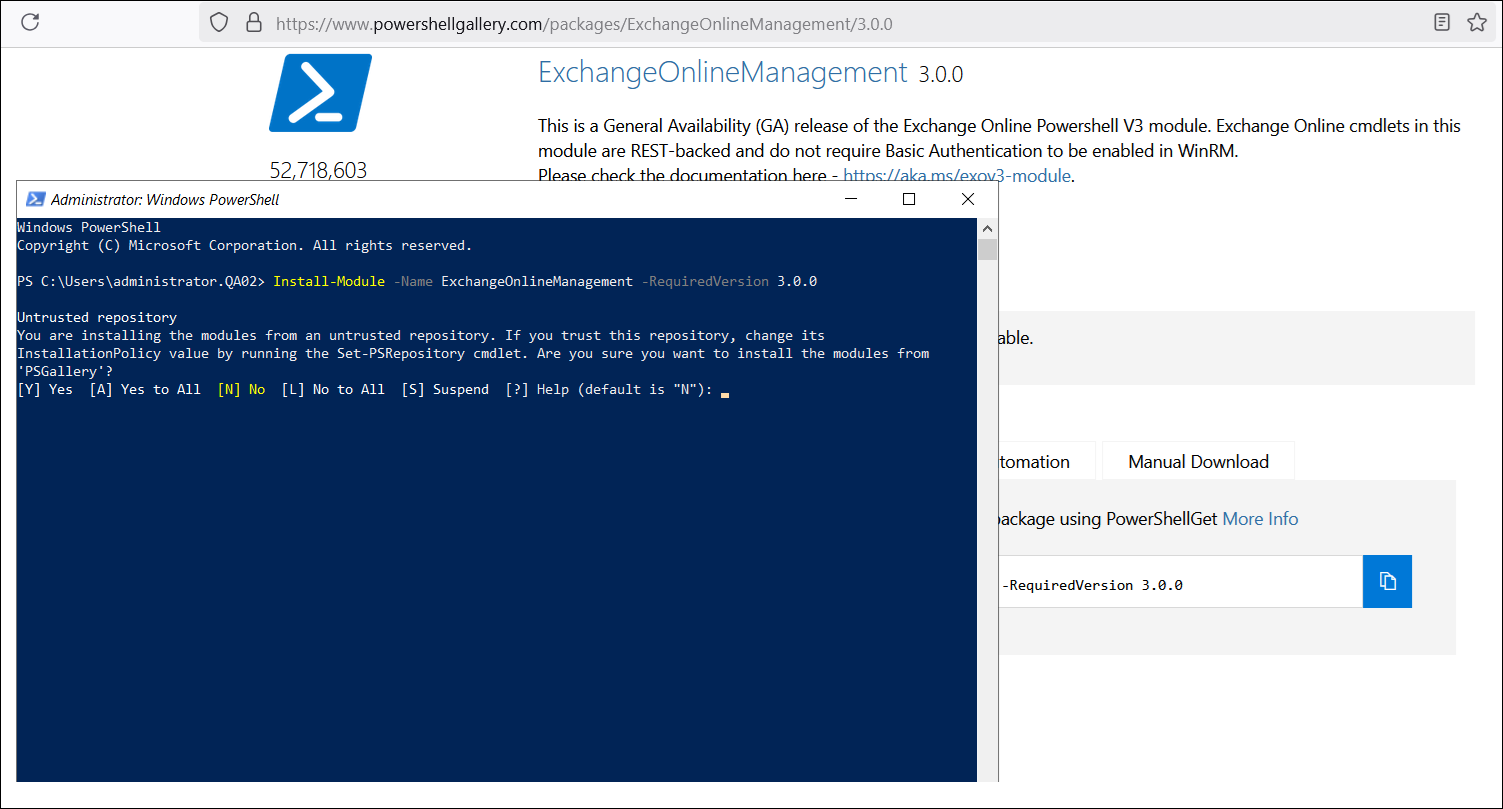
Task: Click the large PowerShell package logo
Action: 320,93
